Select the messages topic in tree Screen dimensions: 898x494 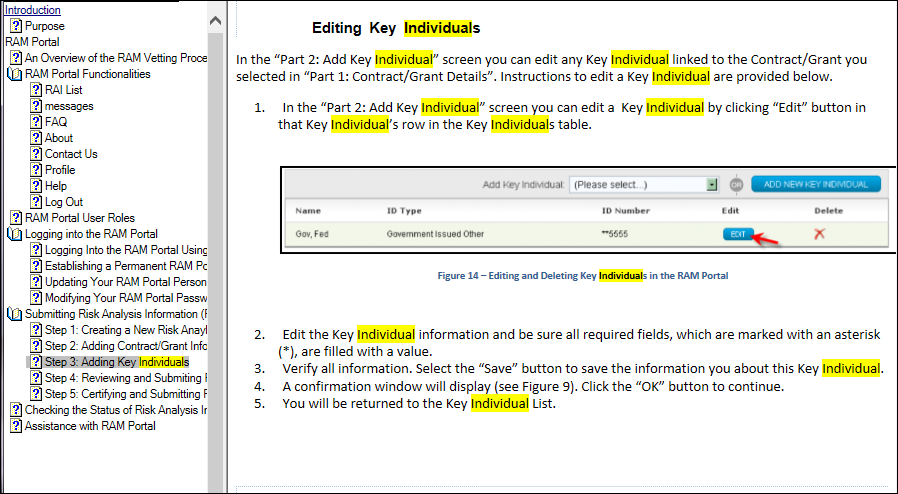(69, 106)
